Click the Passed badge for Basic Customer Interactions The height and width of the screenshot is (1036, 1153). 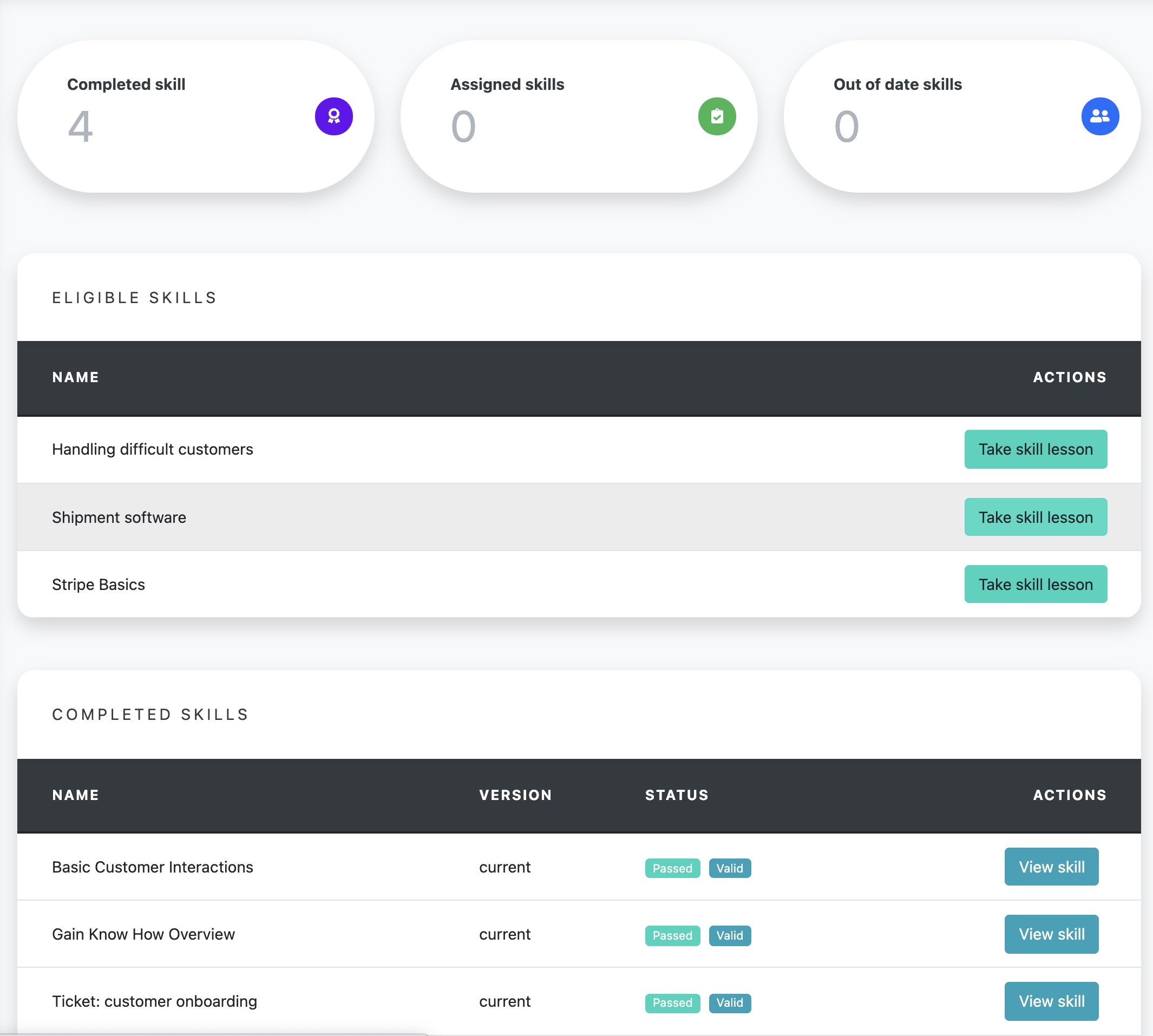click(x=672, y=868)
